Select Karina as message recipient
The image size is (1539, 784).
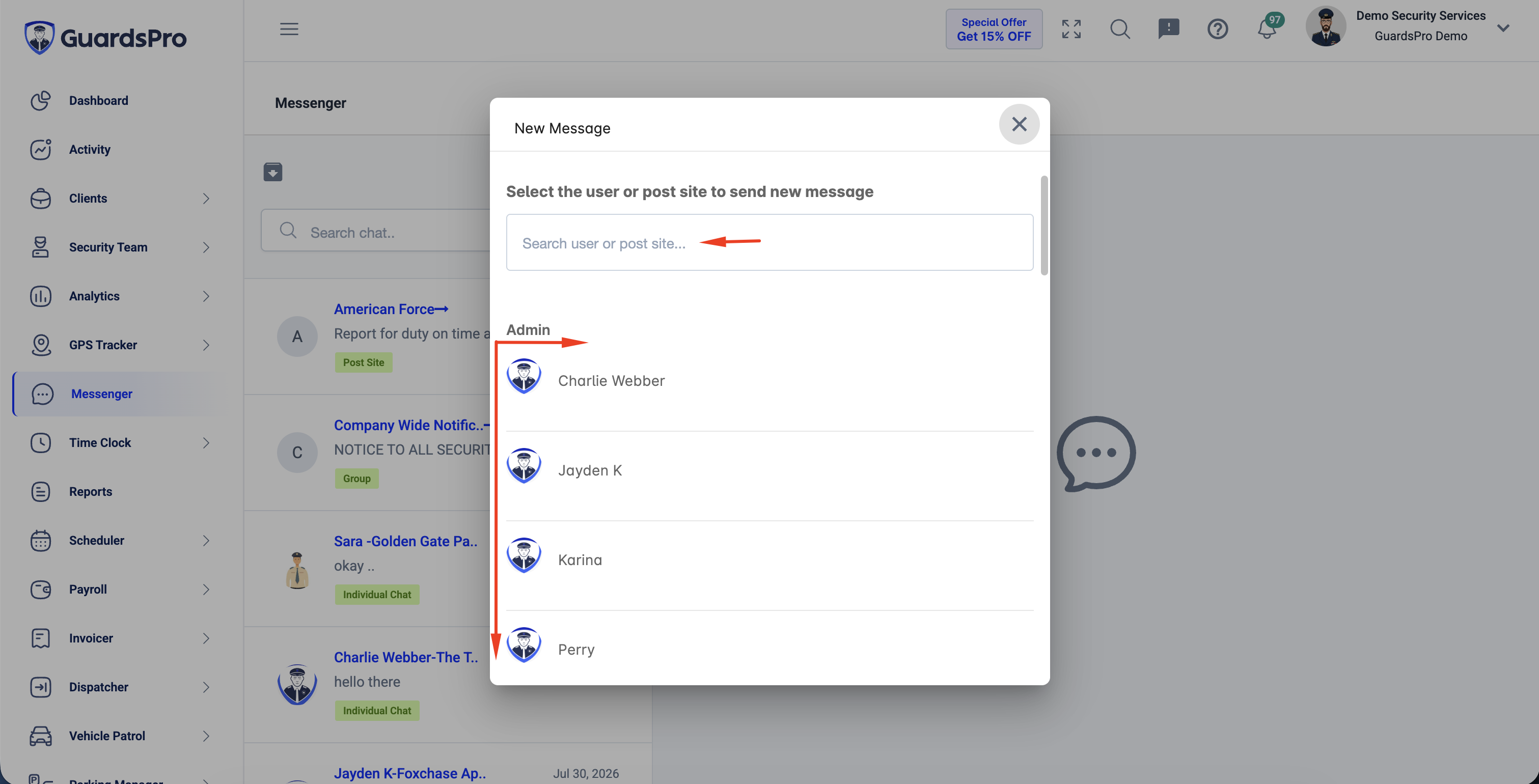(x=580, y=559)
